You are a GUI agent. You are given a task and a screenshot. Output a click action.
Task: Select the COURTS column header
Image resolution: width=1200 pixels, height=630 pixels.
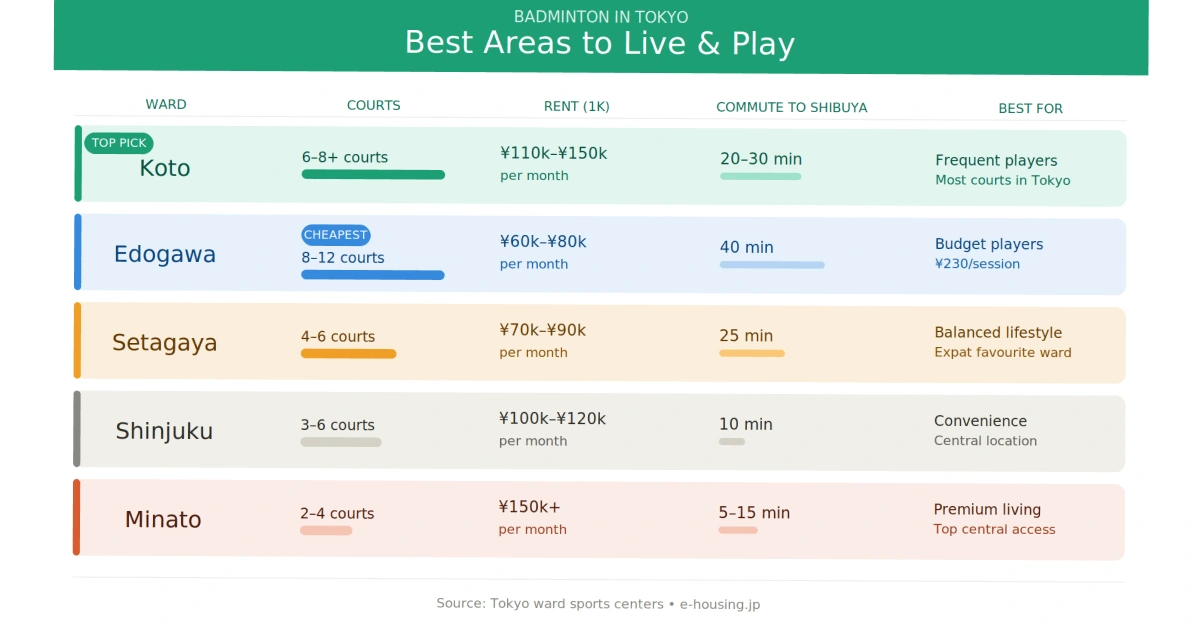pos(373,105)
